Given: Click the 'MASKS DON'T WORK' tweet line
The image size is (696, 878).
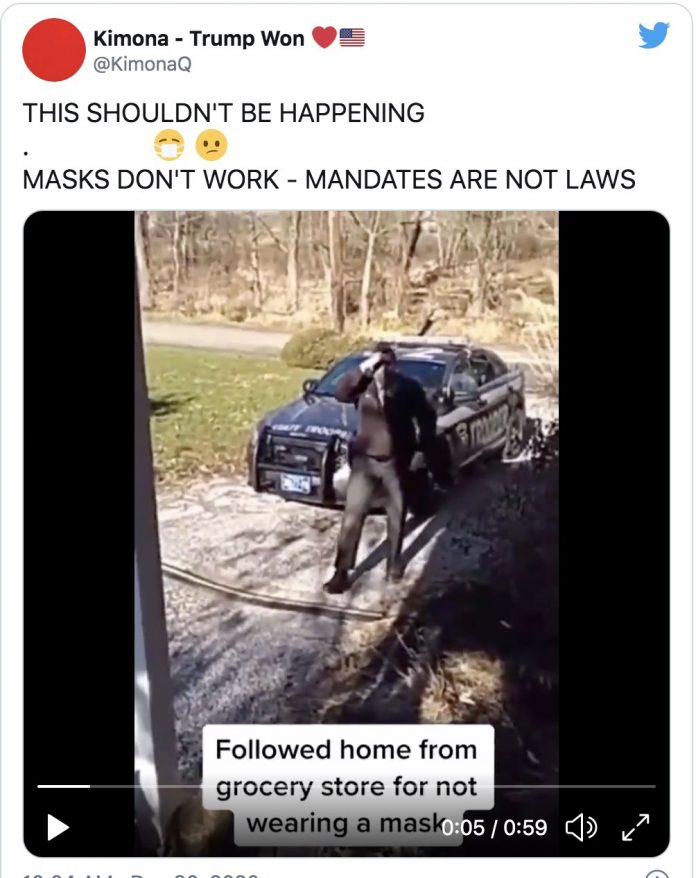Looking at the screenshot, I should click(329, 179).
